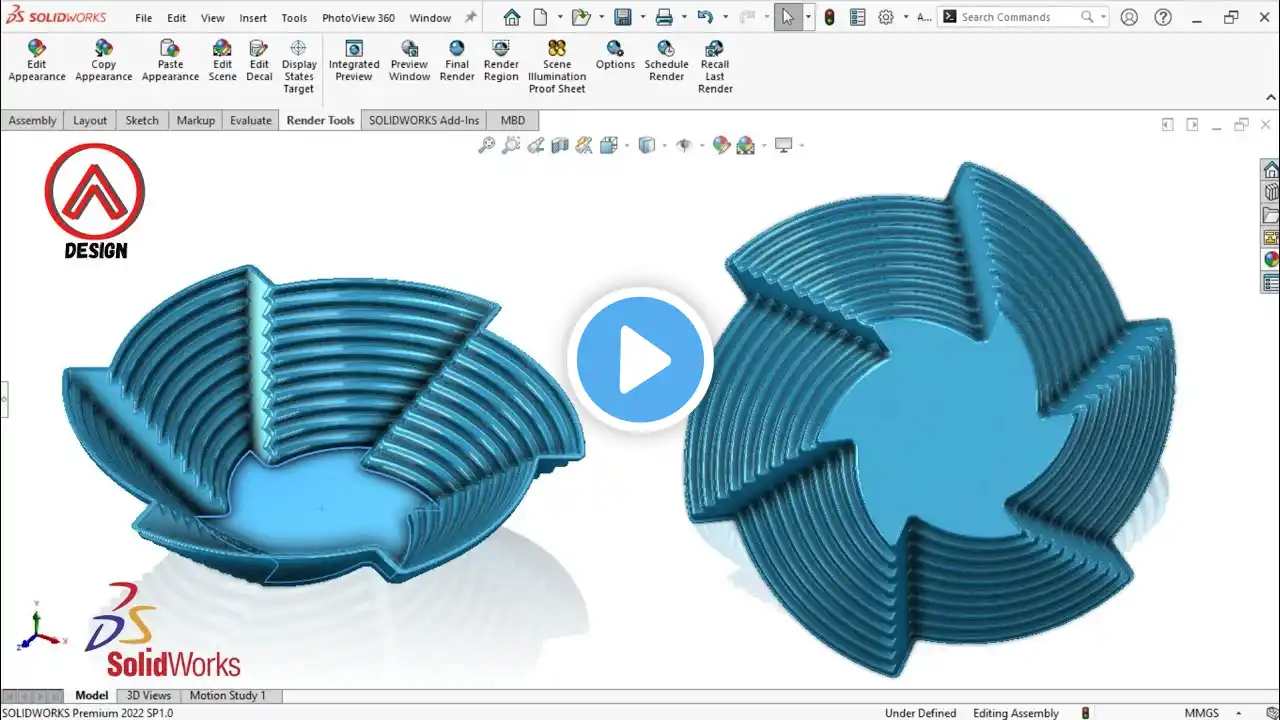Pin the menu bar with pushpin
This screenshot has height=720, width=1280.
point(470,17)
